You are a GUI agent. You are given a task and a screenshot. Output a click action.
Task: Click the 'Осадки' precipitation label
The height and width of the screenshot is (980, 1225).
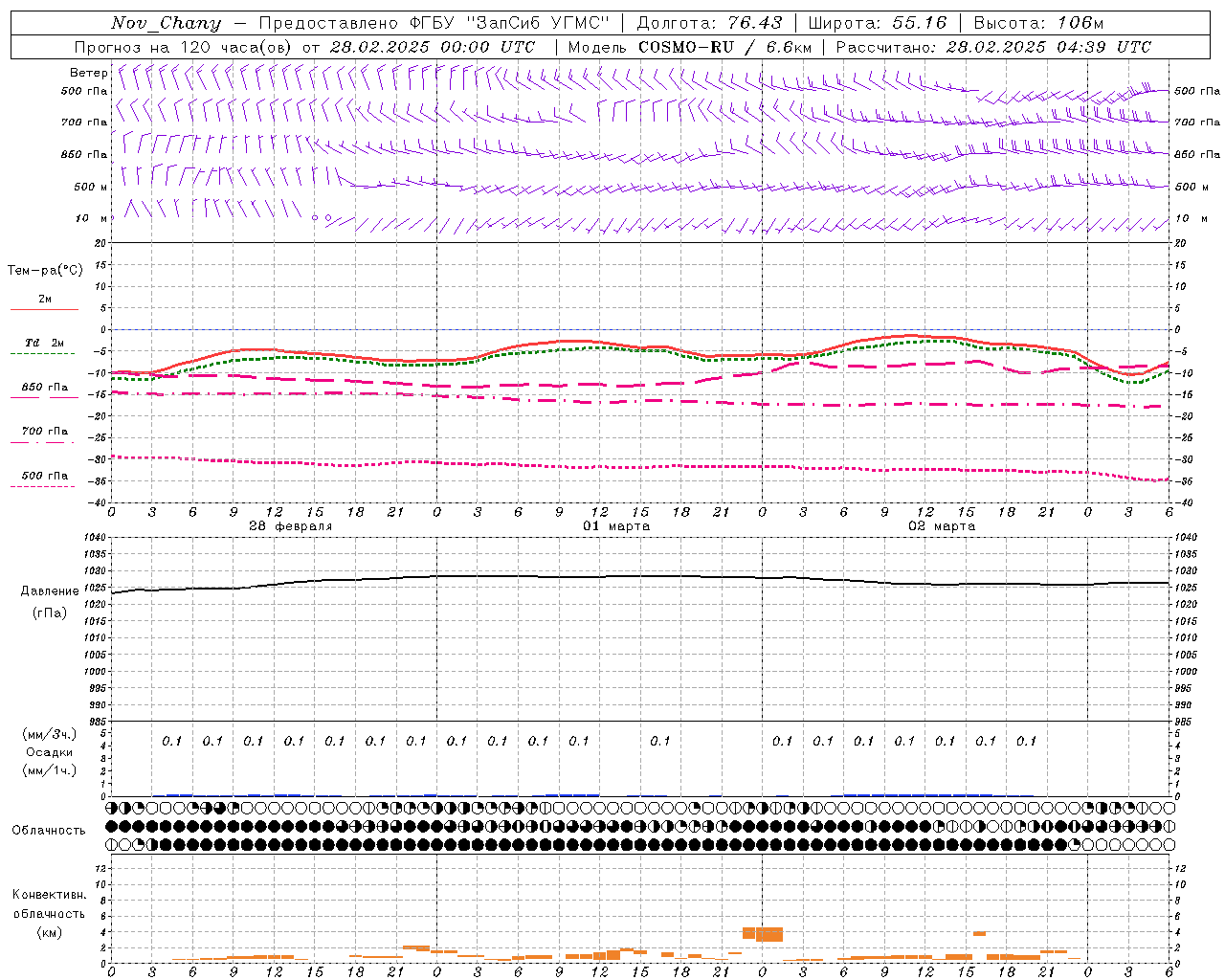click(x=49, y=752)
